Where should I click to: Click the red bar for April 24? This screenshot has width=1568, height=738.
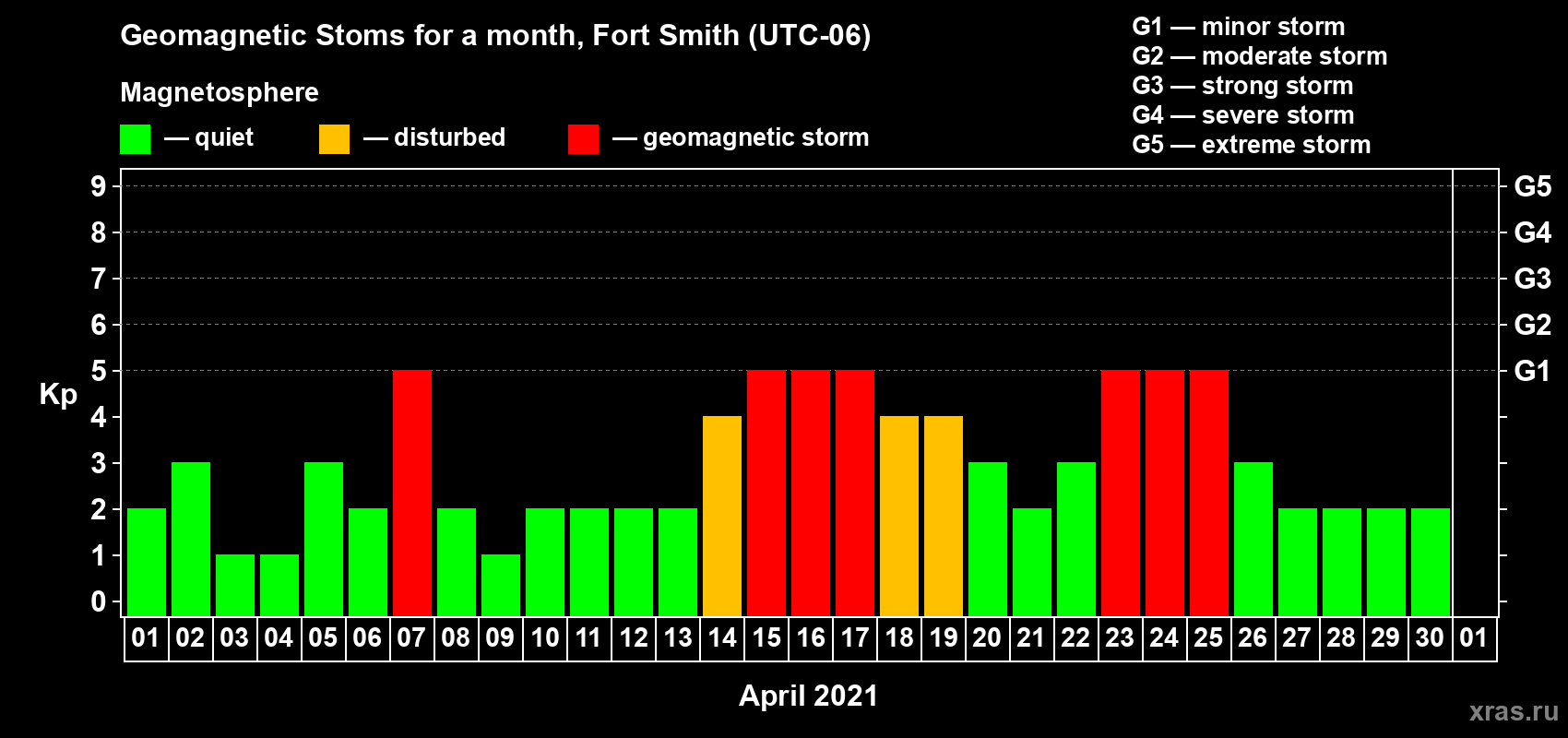click(1165, 493)
